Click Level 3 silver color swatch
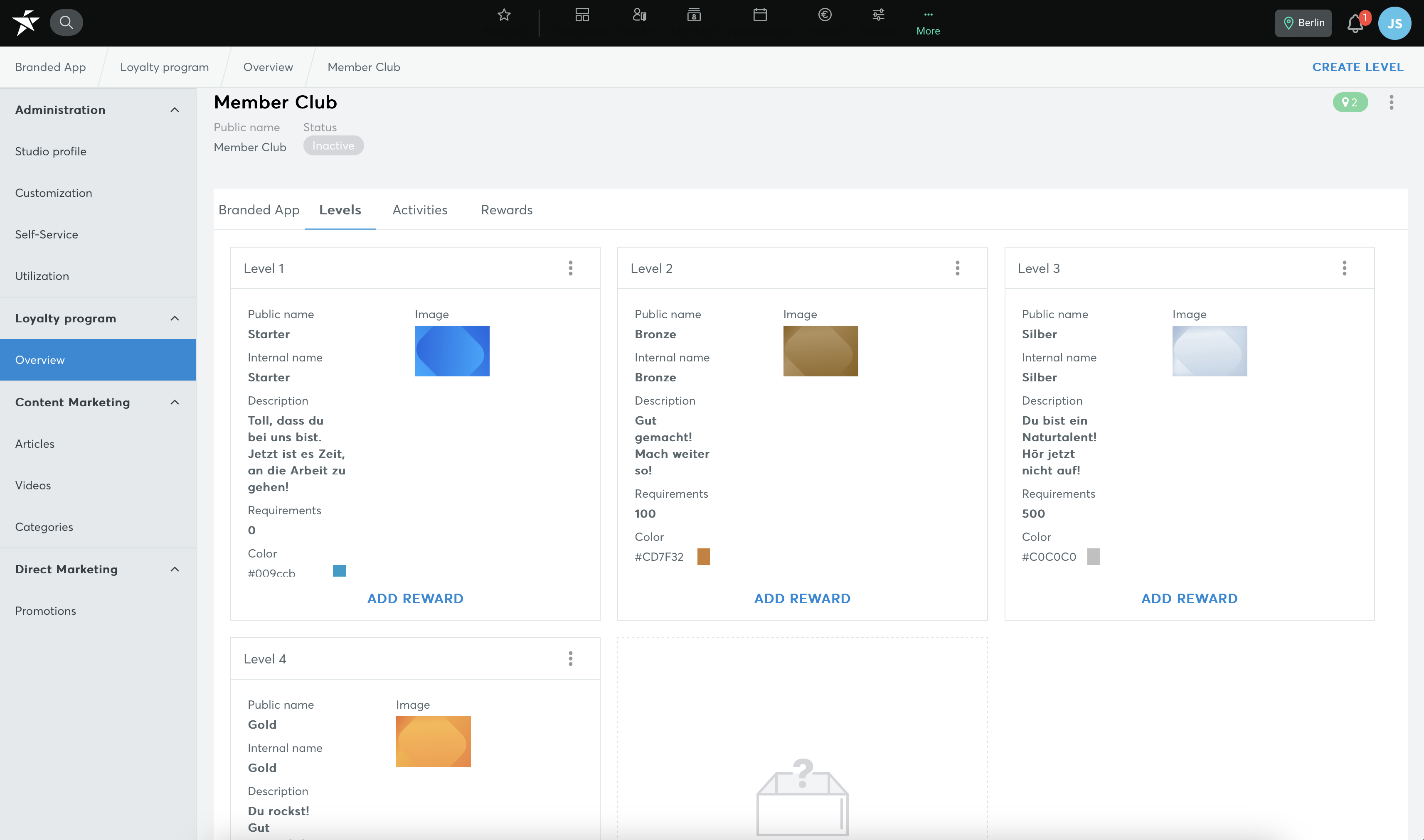The height and width of the screenshot is (840, 1424). coord(1093,556)
